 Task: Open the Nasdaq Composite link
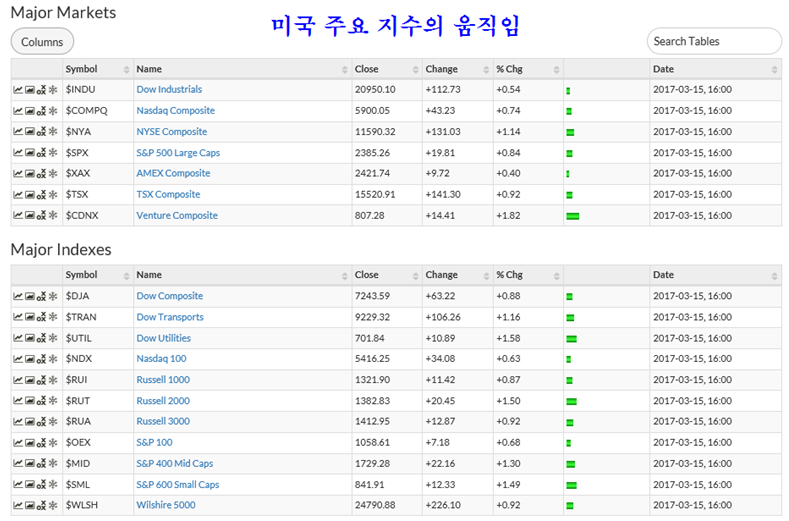coord(175,111)
